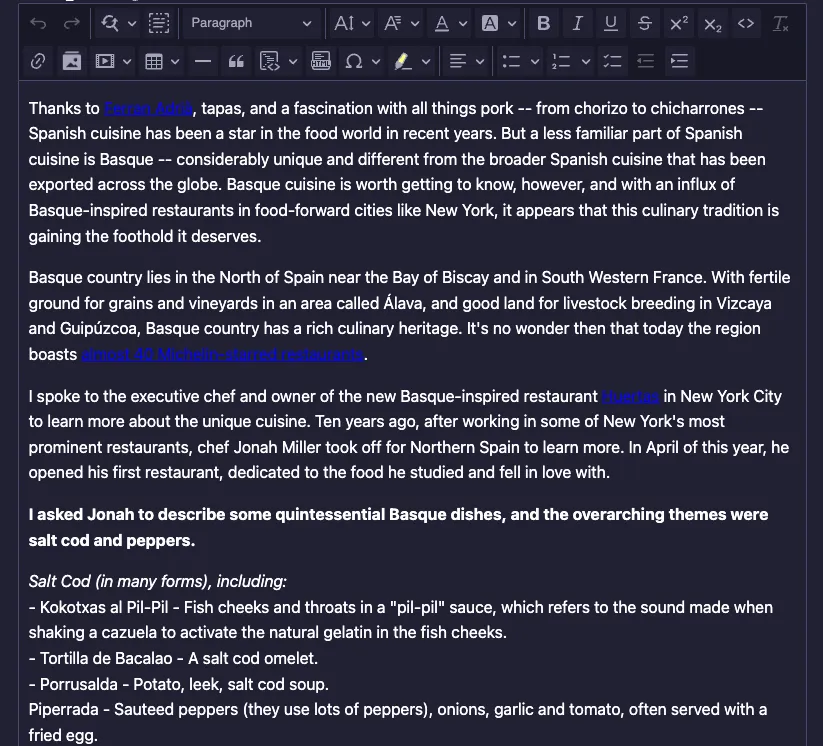The width and height of the screenshot is (823, 746).
Task: Click the Select All icon
Action: 159,23
